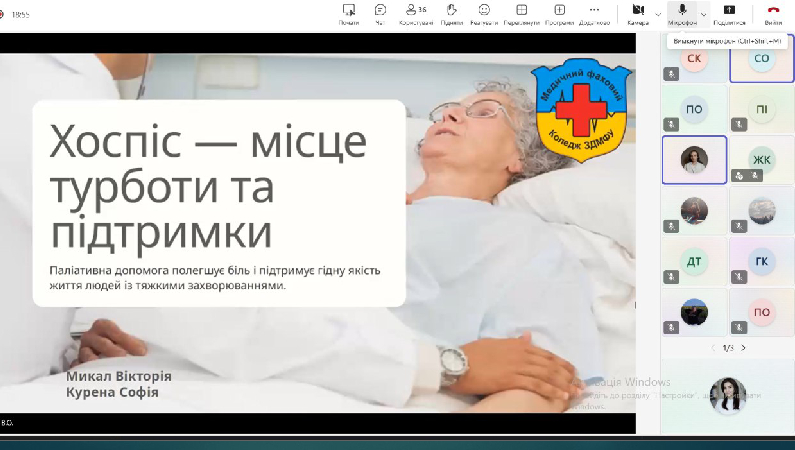Click the extra status icon on ЖК tile
This screenshot has height=450, width=795.
(x=739, y=176)
